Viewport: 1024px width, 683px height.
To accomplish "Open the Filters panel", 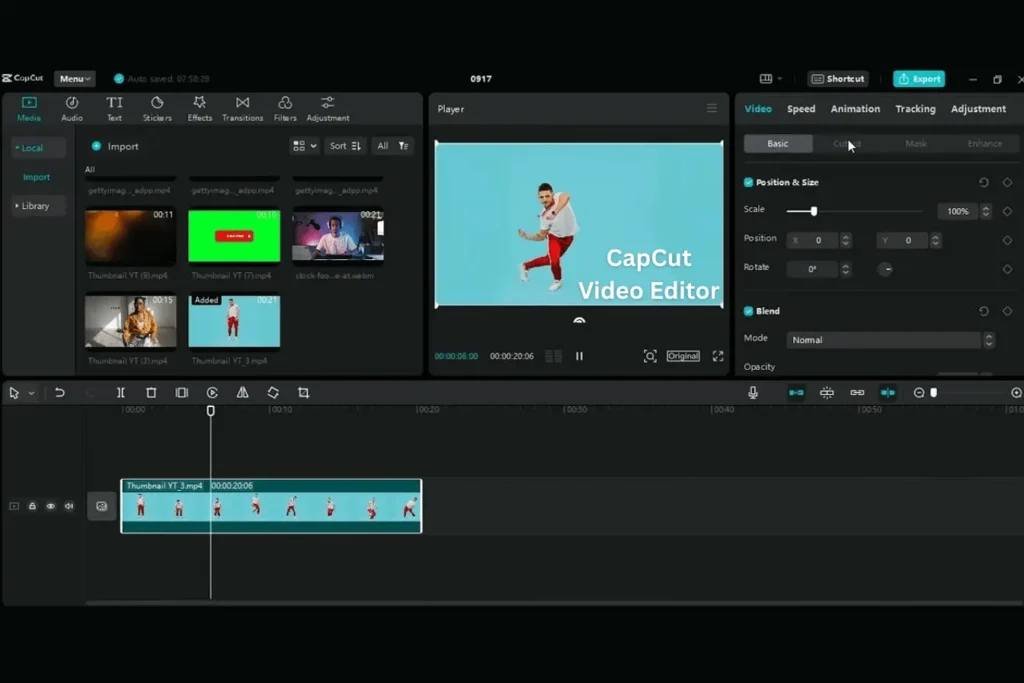I will click(x=285, y=109).
